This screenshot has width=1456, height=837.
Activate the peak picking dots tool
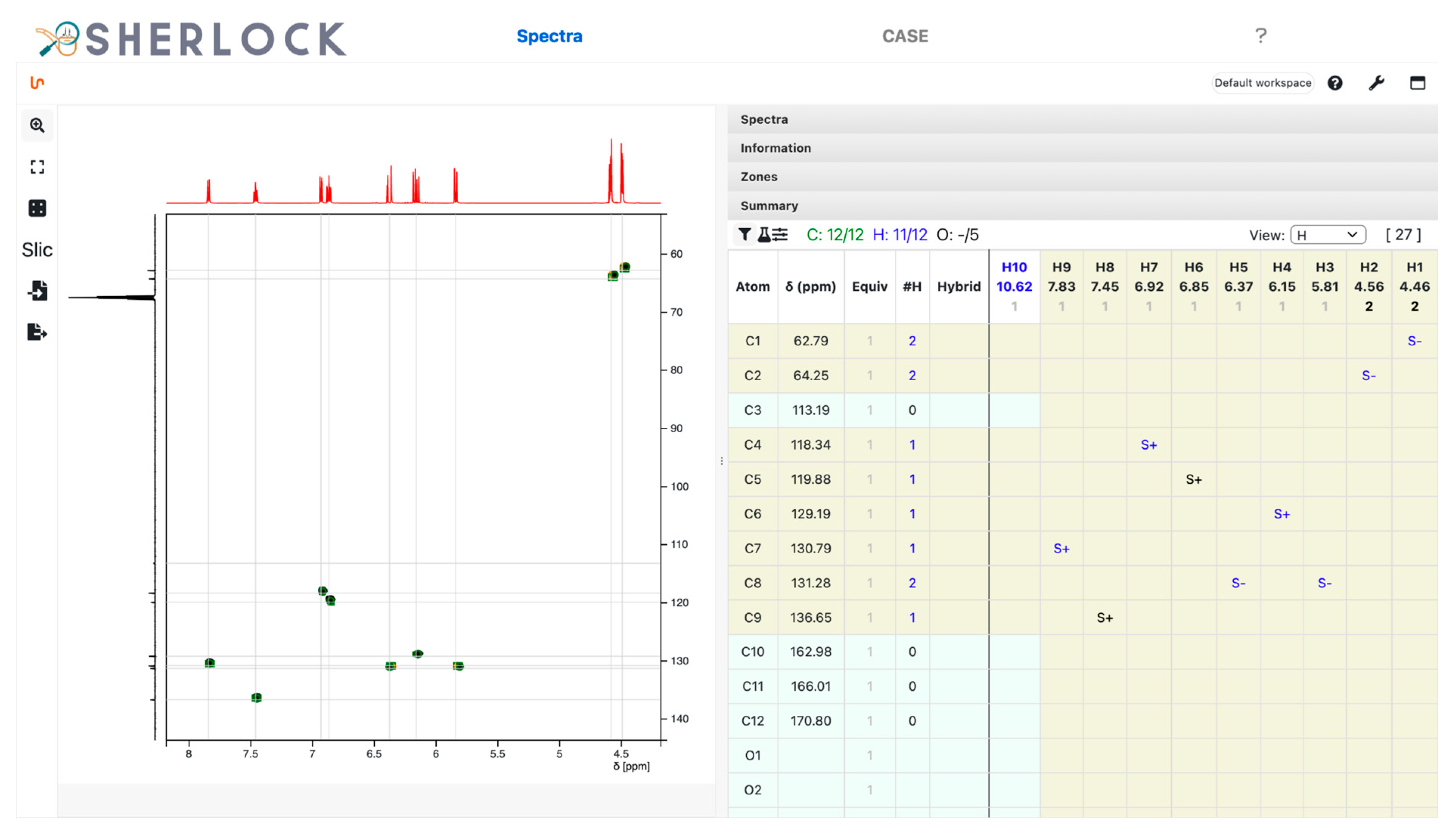37,208
